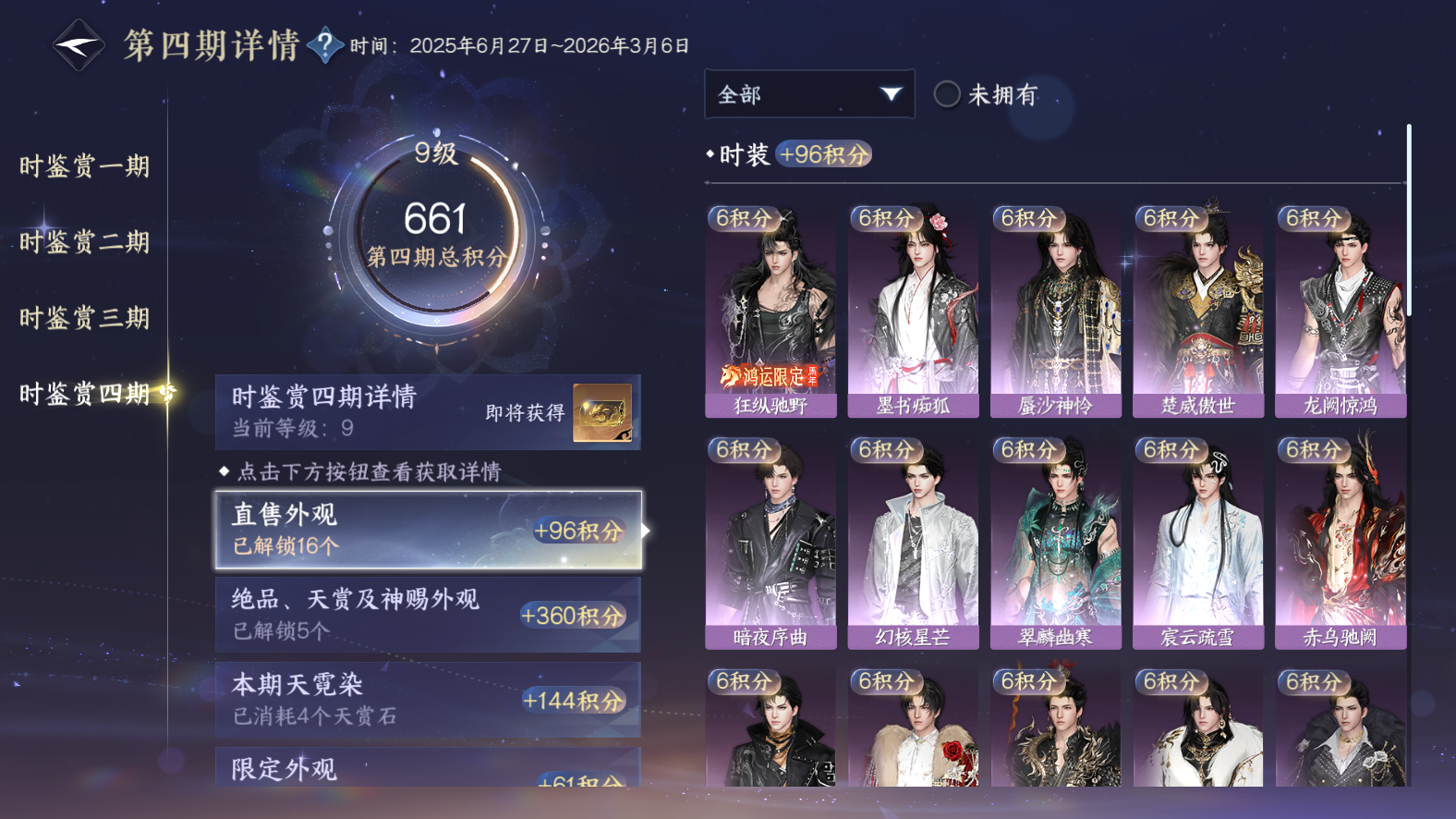The height and width of the screenshot is (819, 1456).
Task: Switch to 时鉴赏一期 tab
Action: [84, 166]
